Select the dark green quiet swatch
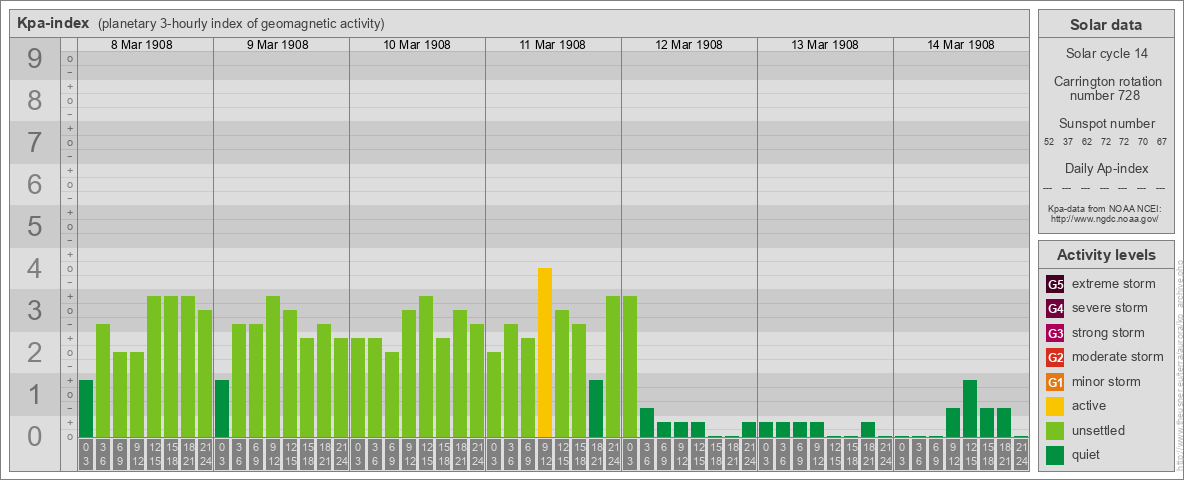 pos(1055,455)
